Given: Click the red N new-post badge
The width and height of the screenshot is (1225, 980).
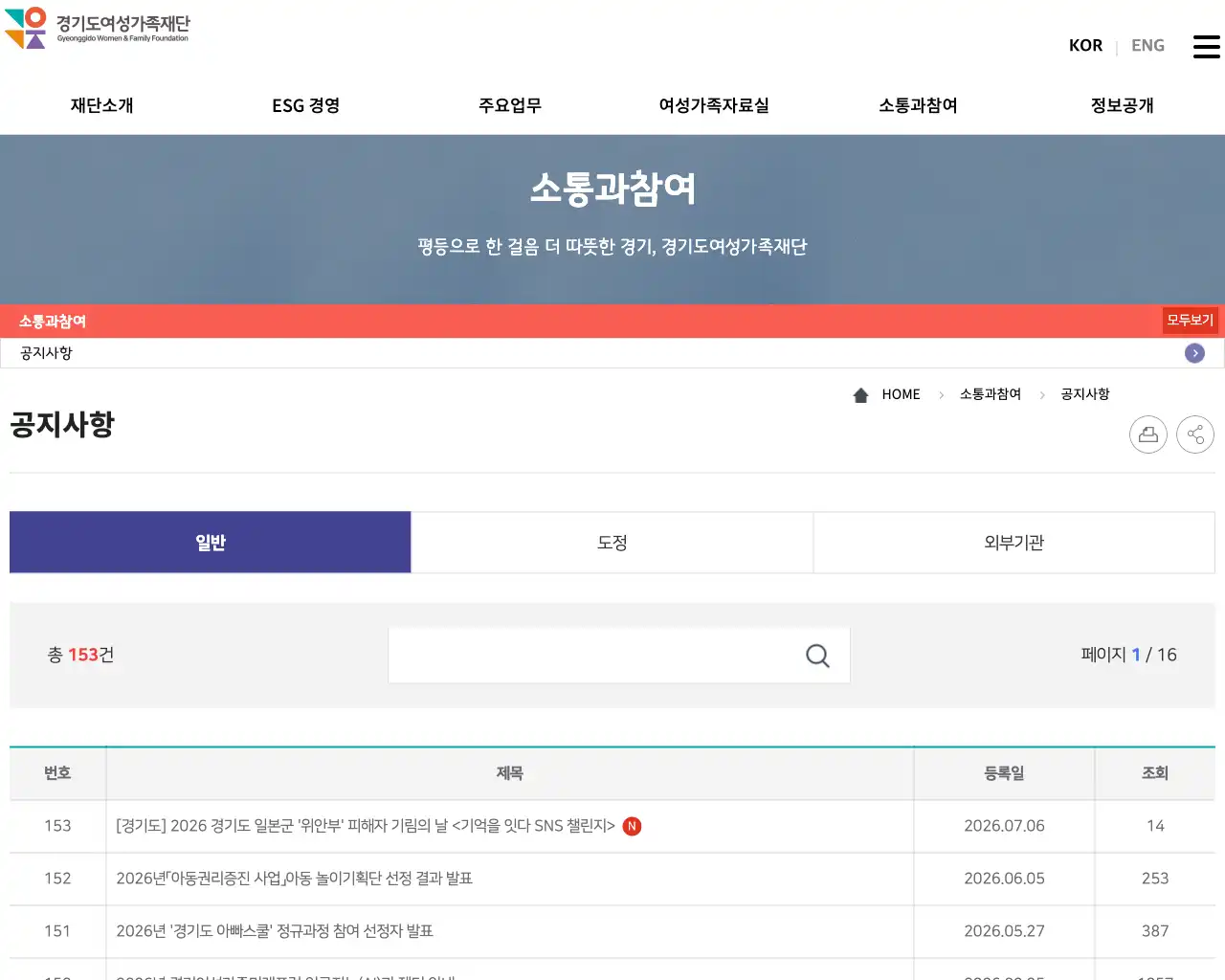Looking at the screenshot, I should click(x=632, y=826).
